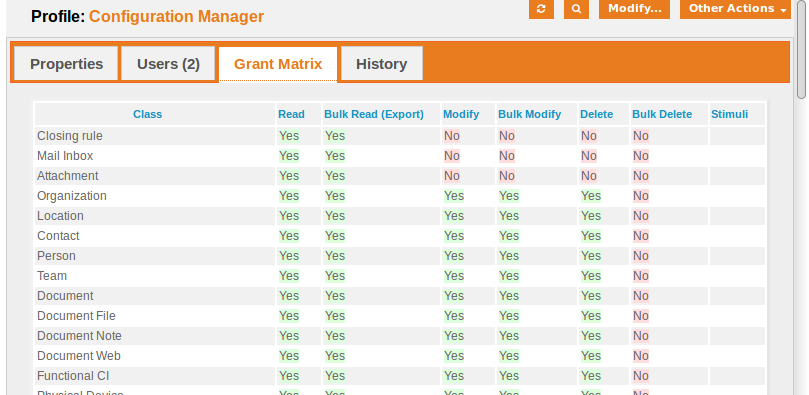Viewport: 809px width, 395px height.
Task: Switch to the Properties tab
Action: point(66,64)
